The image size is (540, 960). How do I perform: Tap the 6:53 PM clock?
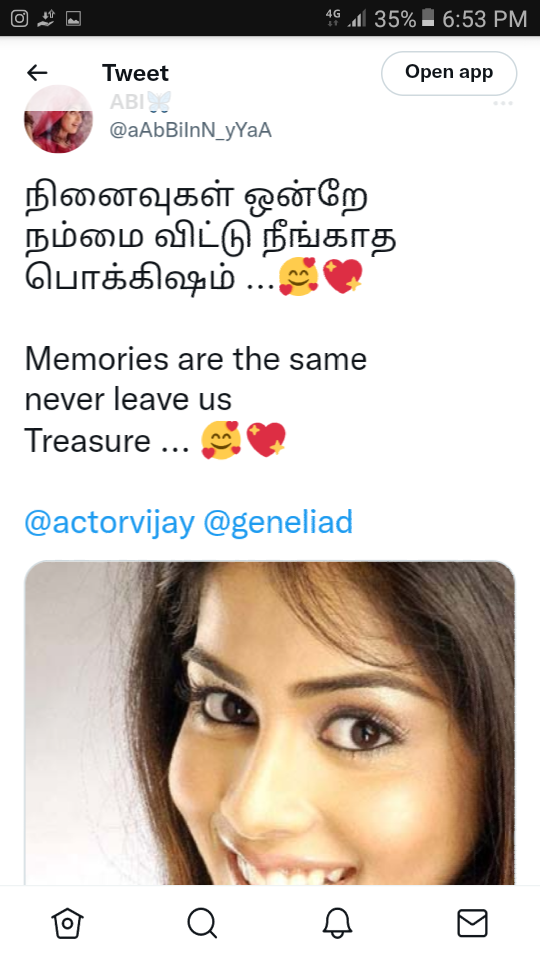484,19
